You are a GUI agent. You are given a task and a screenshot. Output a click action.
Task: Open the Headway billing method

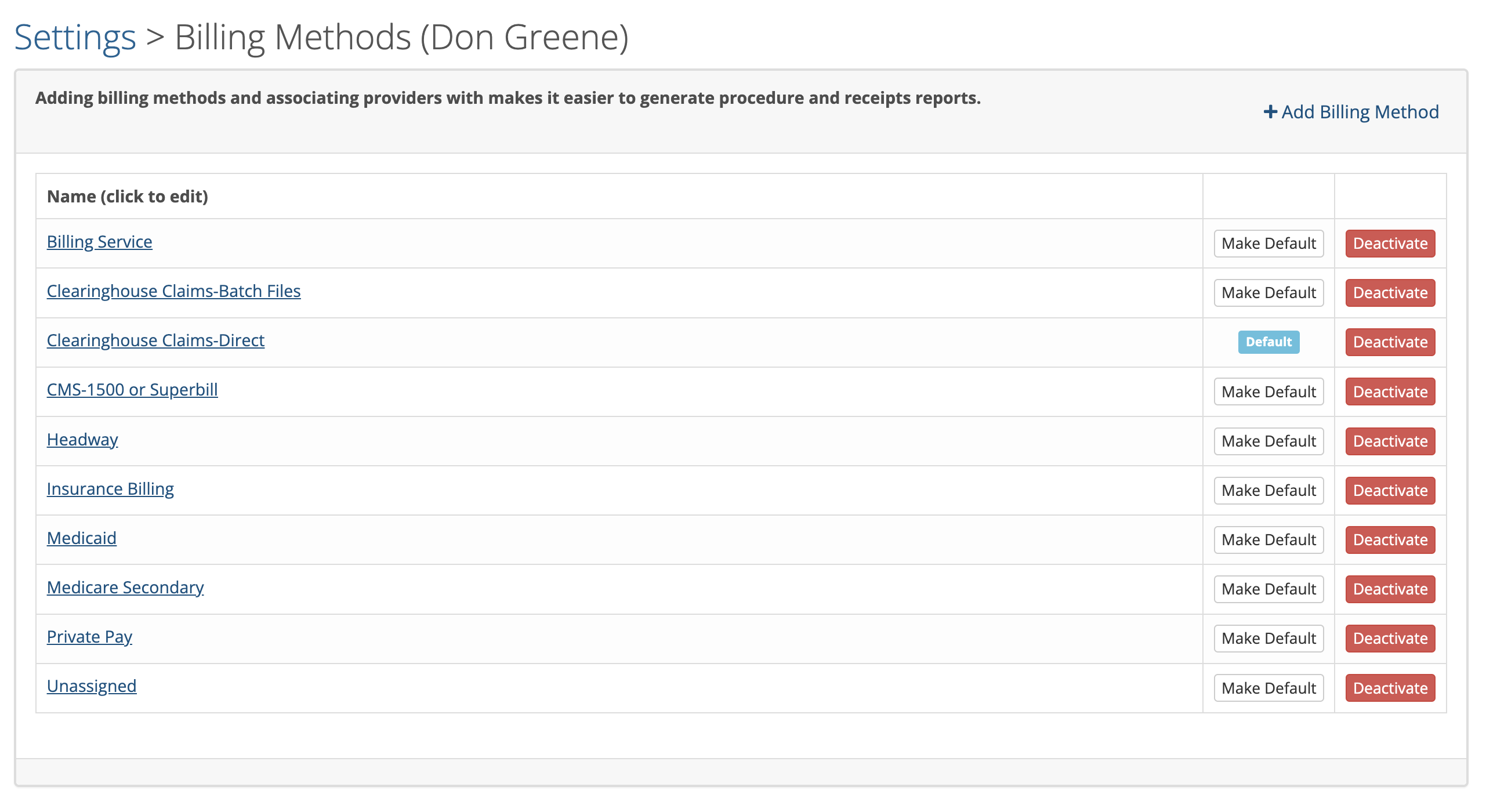tap(82, 440)
